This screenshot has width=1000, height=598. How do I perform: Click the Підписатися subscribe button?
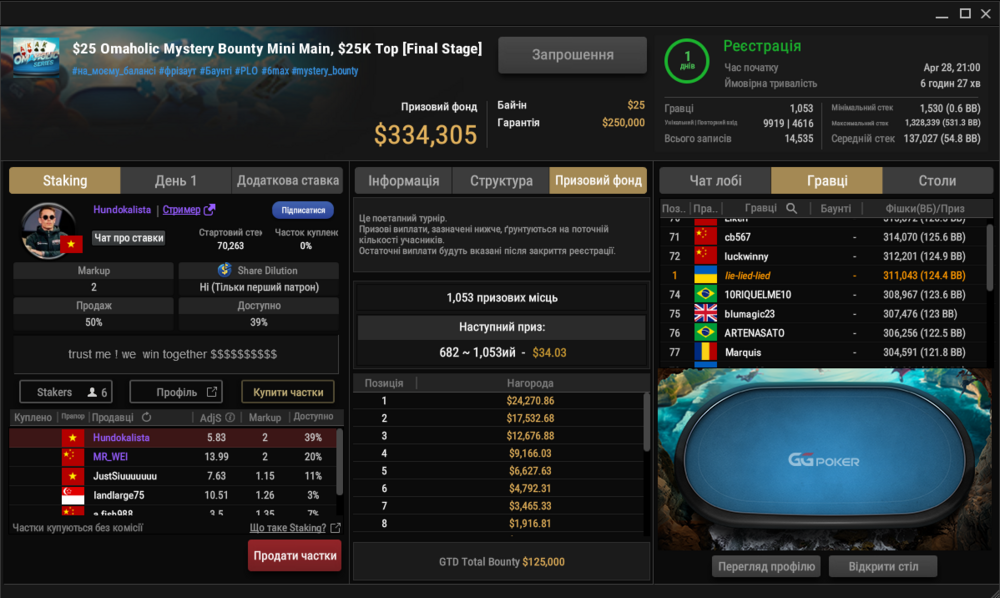303,210
